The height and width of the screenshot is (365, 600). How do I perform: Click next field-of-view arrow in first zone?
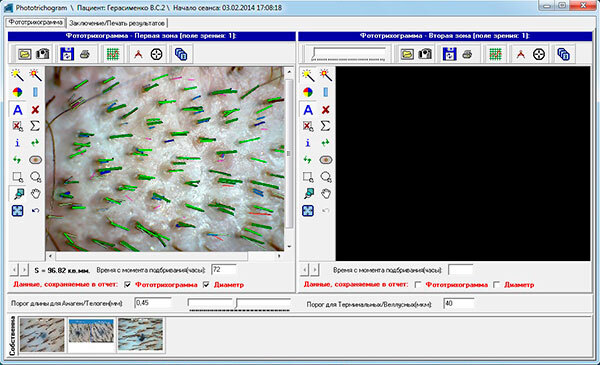coord(24,270)
